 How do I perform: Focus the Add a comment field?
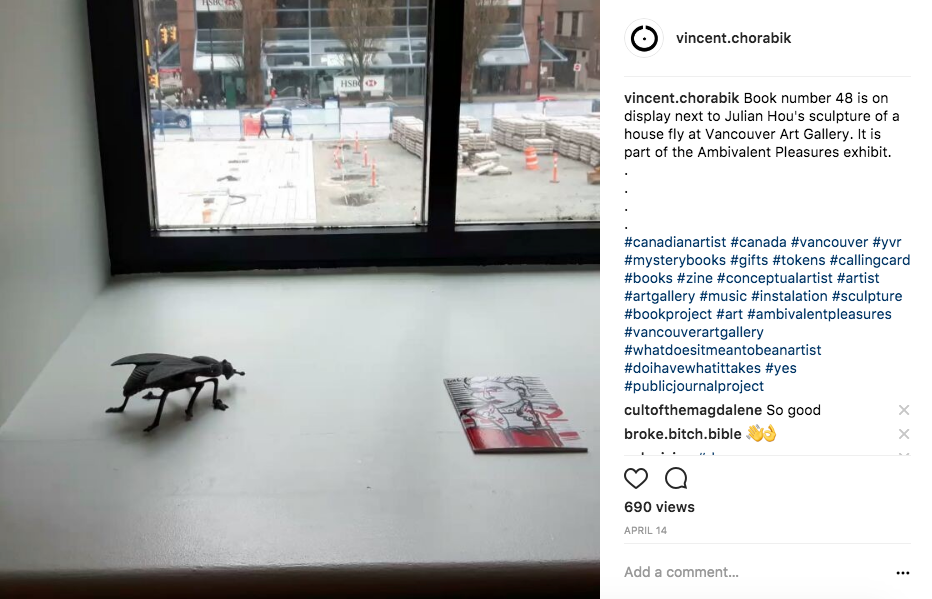[755, 572]
